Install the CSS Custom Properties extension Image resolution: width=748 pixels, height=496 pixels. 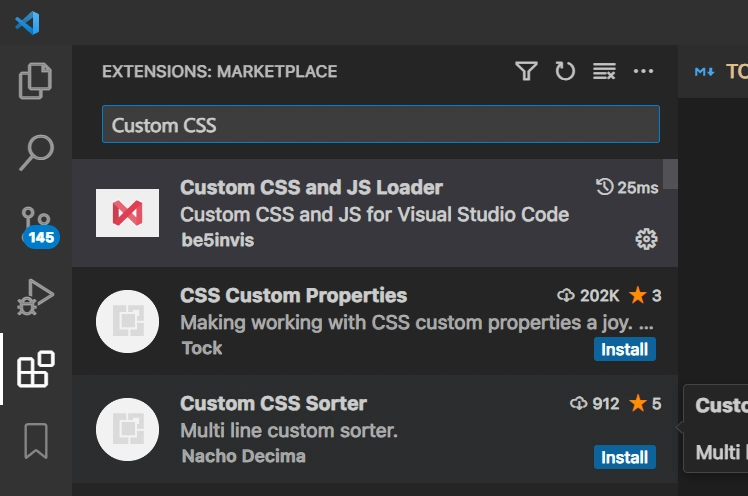625,349
